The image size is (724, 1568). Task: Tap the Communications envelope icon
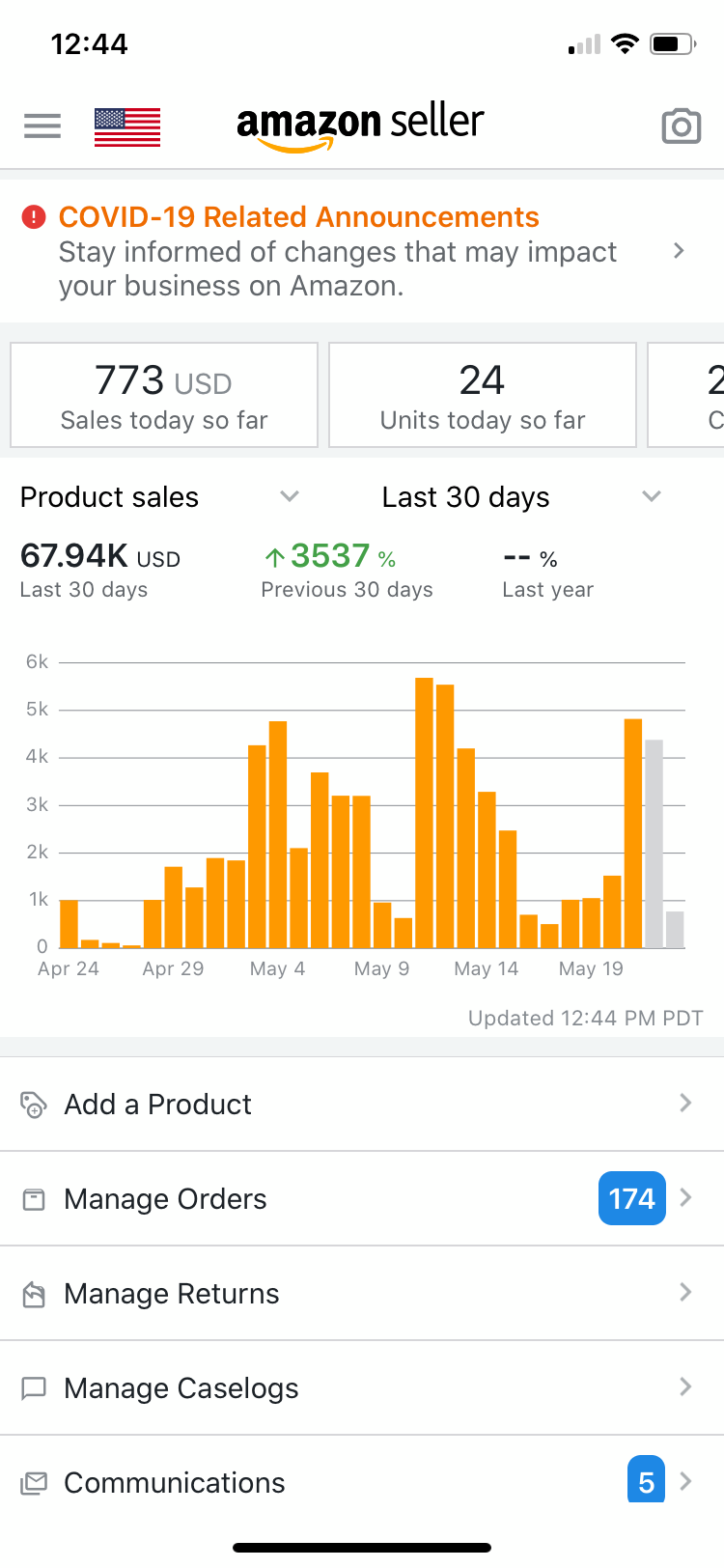[34, 1483]
